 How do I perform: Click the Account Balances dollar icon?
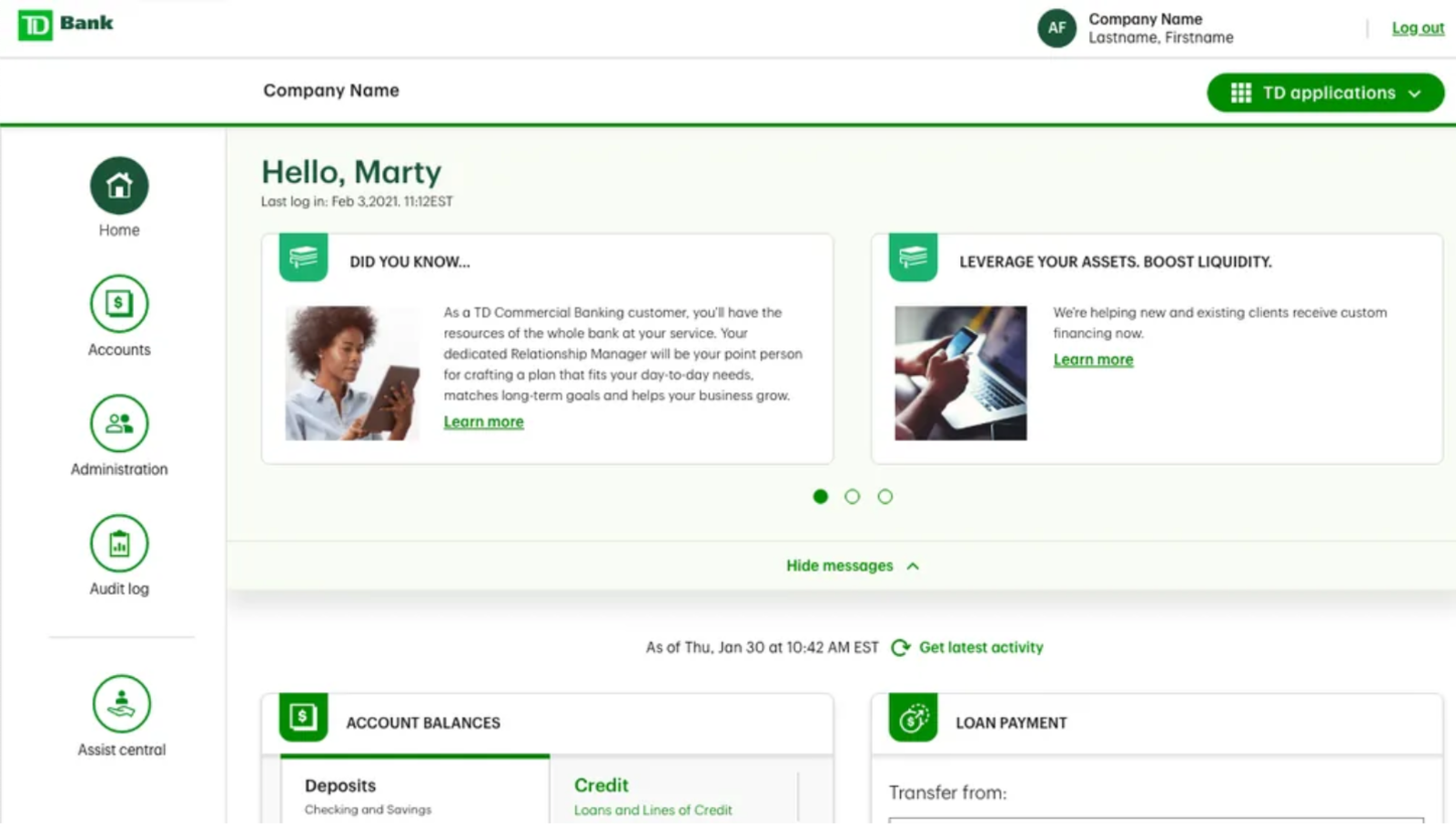304,718
